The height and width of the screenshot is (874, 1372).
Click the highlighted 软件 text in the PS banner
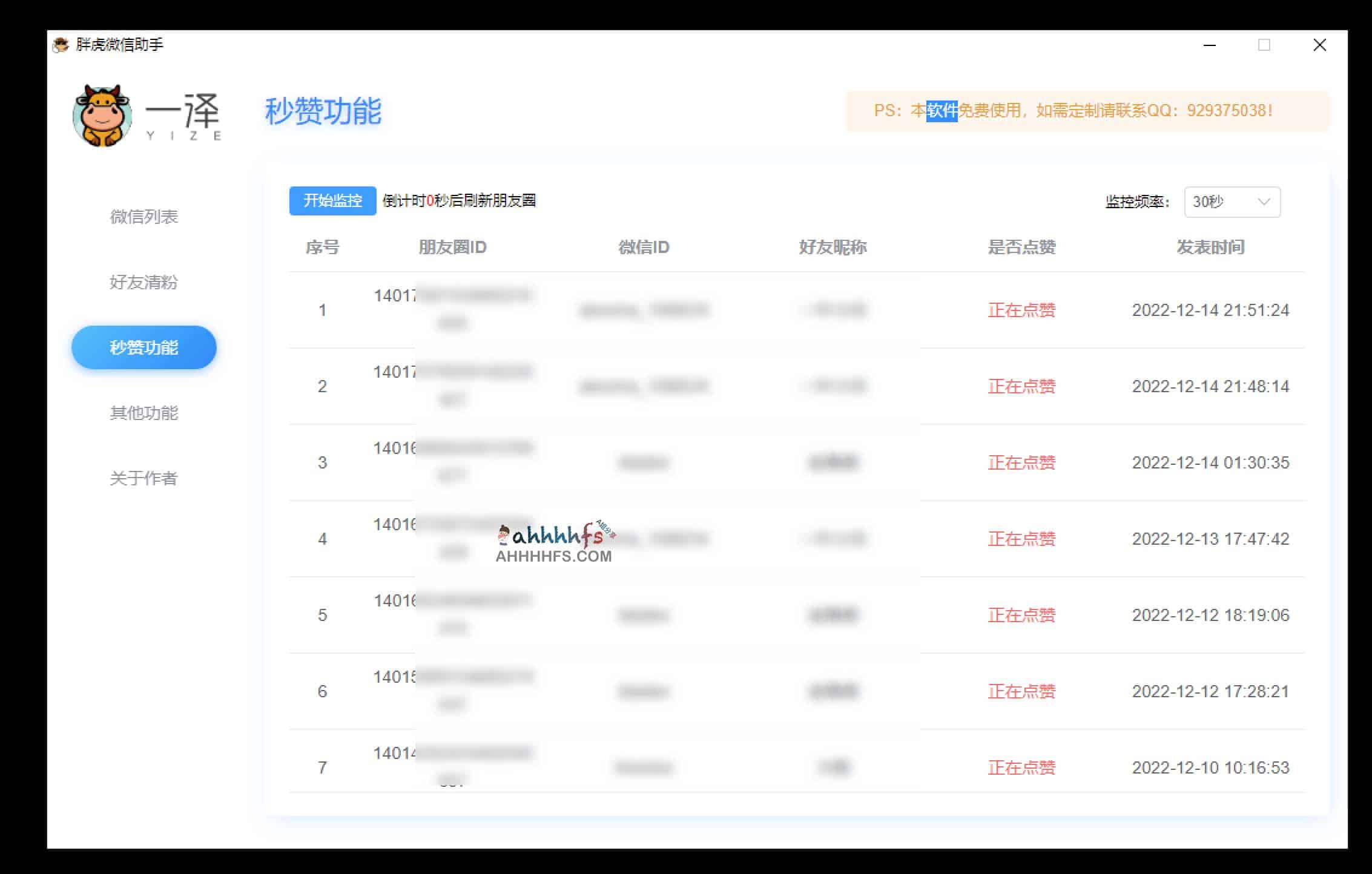[x=942, y=111]
